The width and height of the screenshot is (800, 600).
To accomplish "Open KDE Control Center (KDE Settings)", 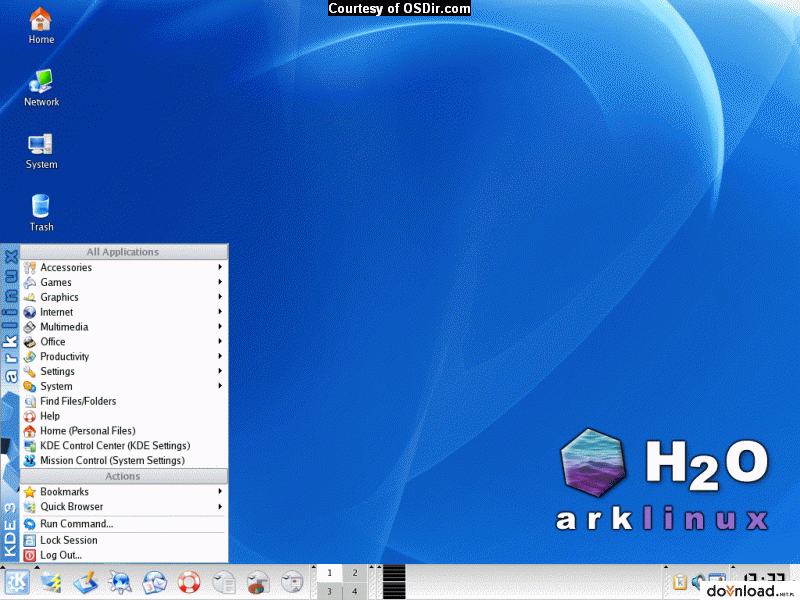I will [x=123, y=445].
